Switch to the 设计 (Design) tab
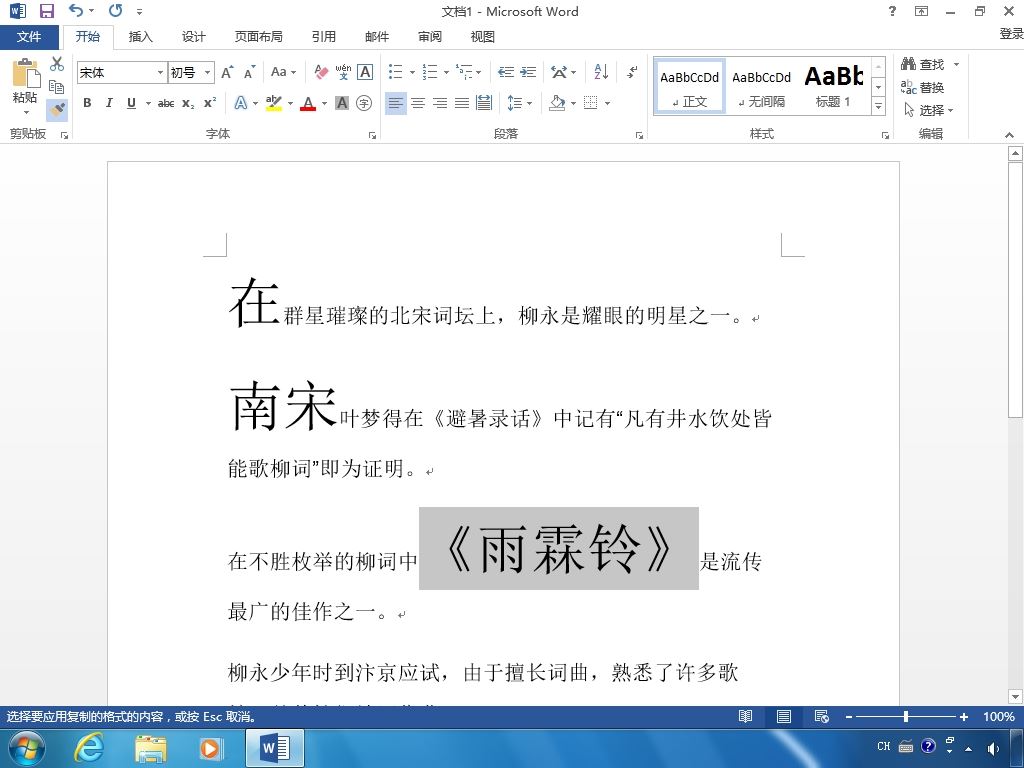The height and width of the screenshot is (768, 1024). point(193,37)
